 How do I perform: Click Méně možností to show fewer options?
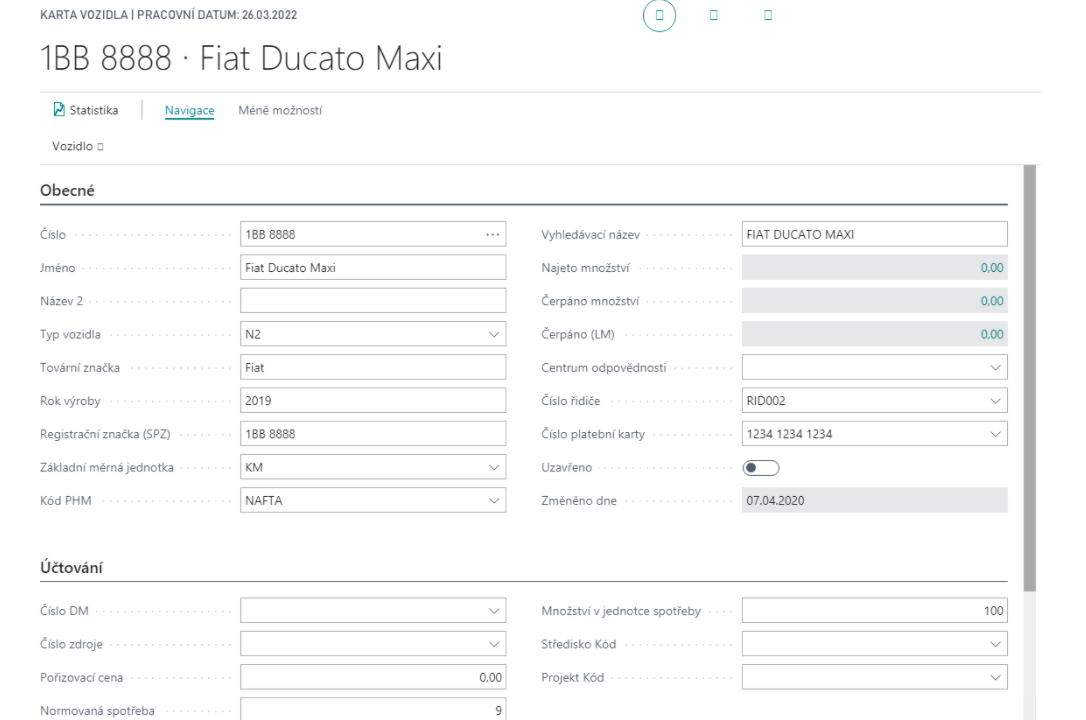(280, 110)
